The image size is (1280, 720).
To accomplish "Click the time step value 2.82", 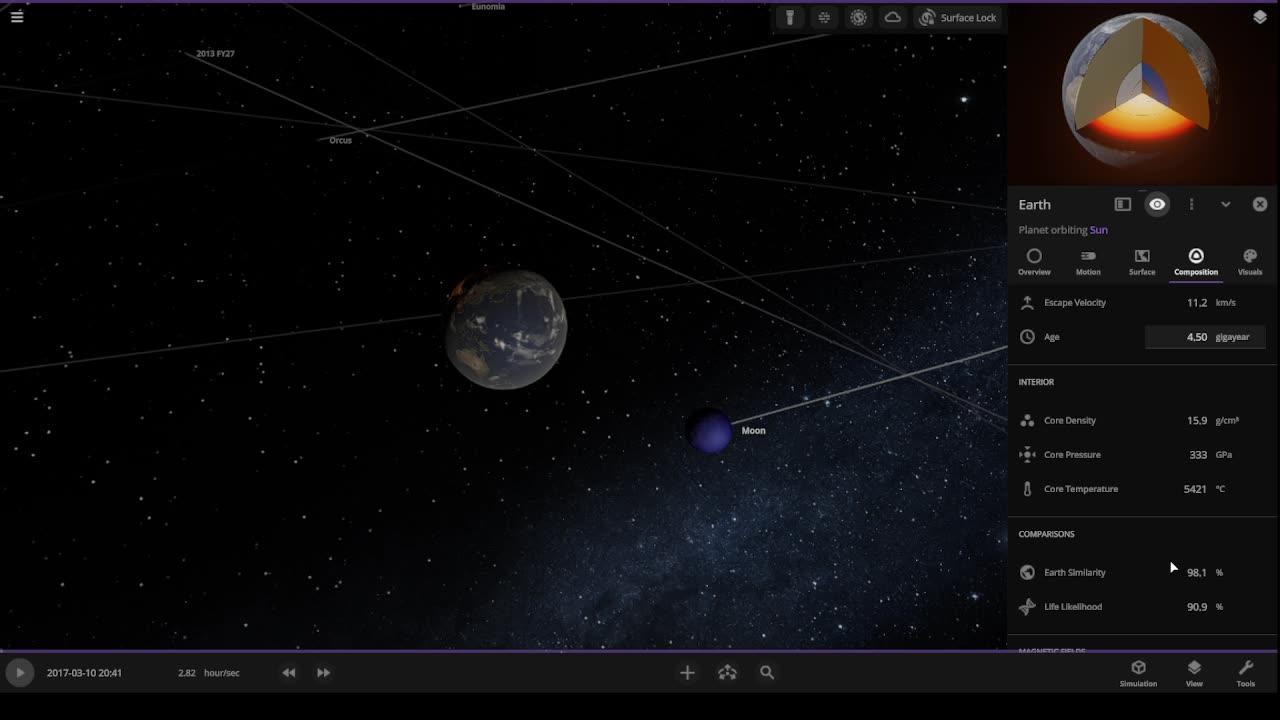I will pyautogui.click(x=187, y=673).
